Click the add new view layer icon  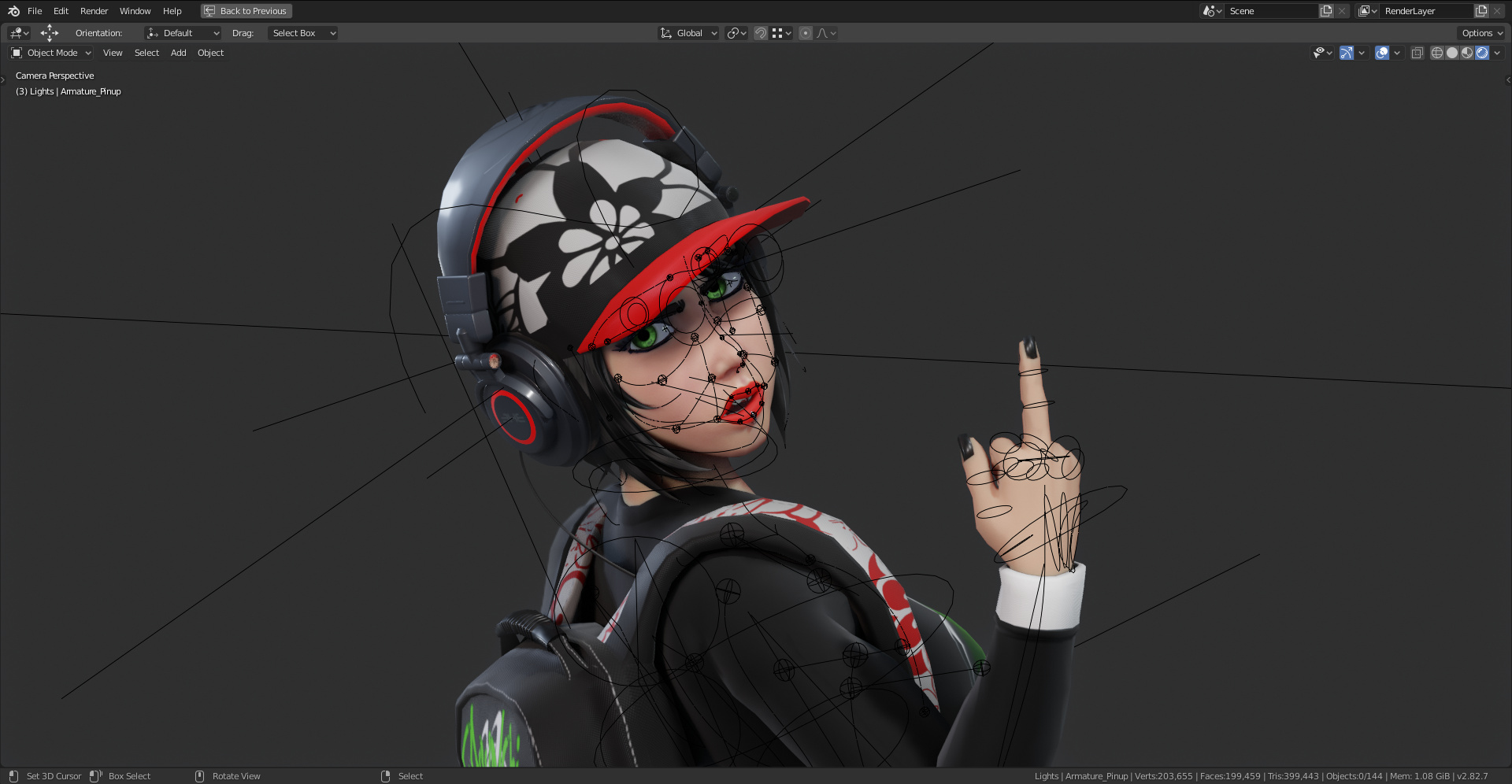pos(1481,11)
